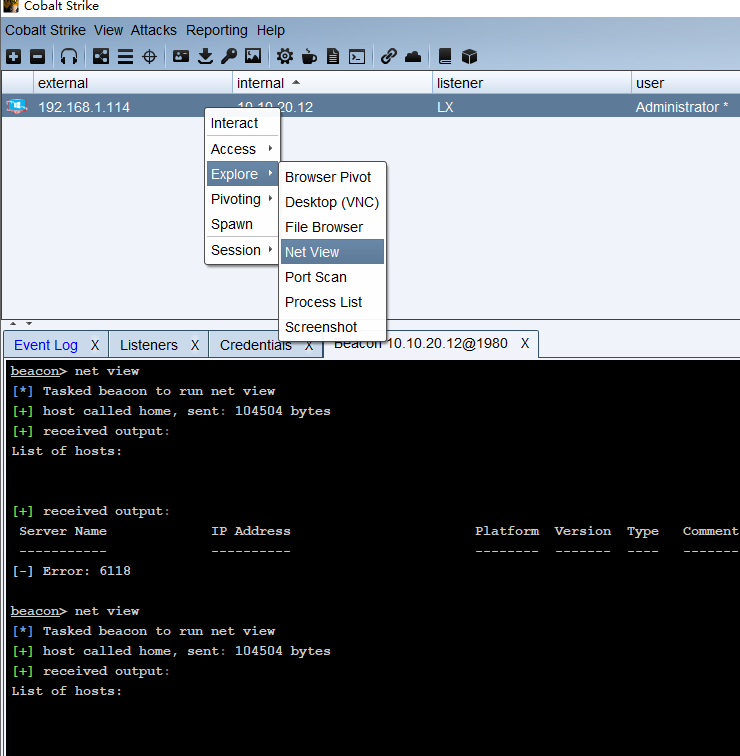
Task: Open keystrokes view via key icon
Action: (x=229, y=56)
